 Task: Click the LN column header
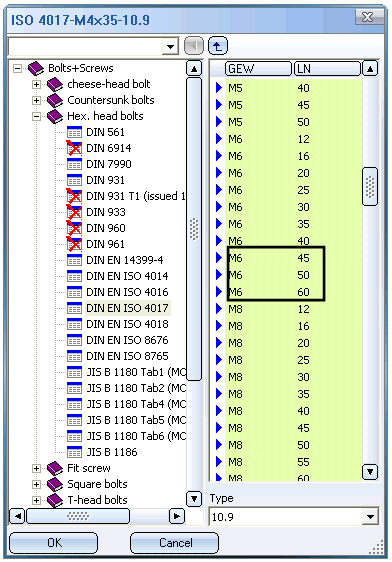click(x=326, y=68)
